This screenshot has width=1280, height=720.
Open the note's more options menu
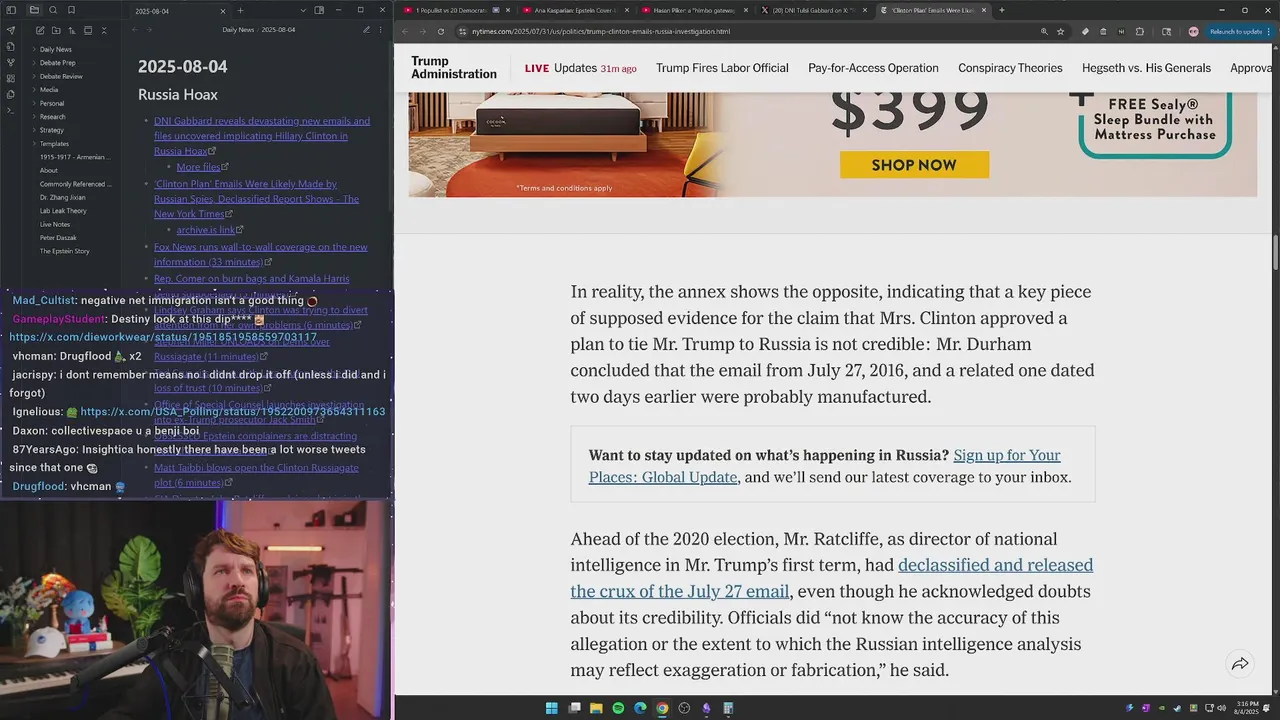click(x=380, y=30)
